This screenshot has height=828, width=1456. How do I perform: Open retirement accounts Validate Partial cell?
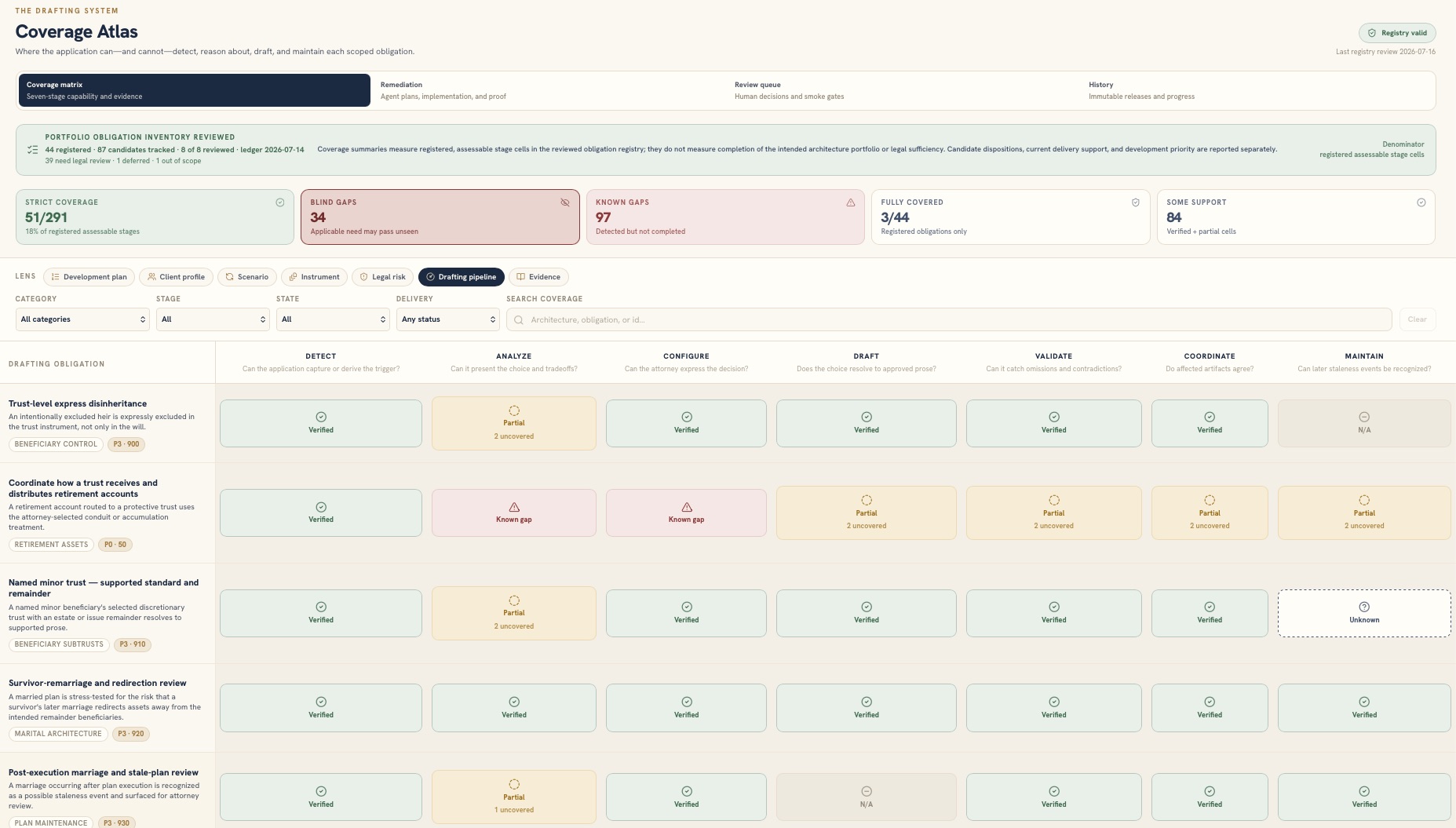[1054, 512]
